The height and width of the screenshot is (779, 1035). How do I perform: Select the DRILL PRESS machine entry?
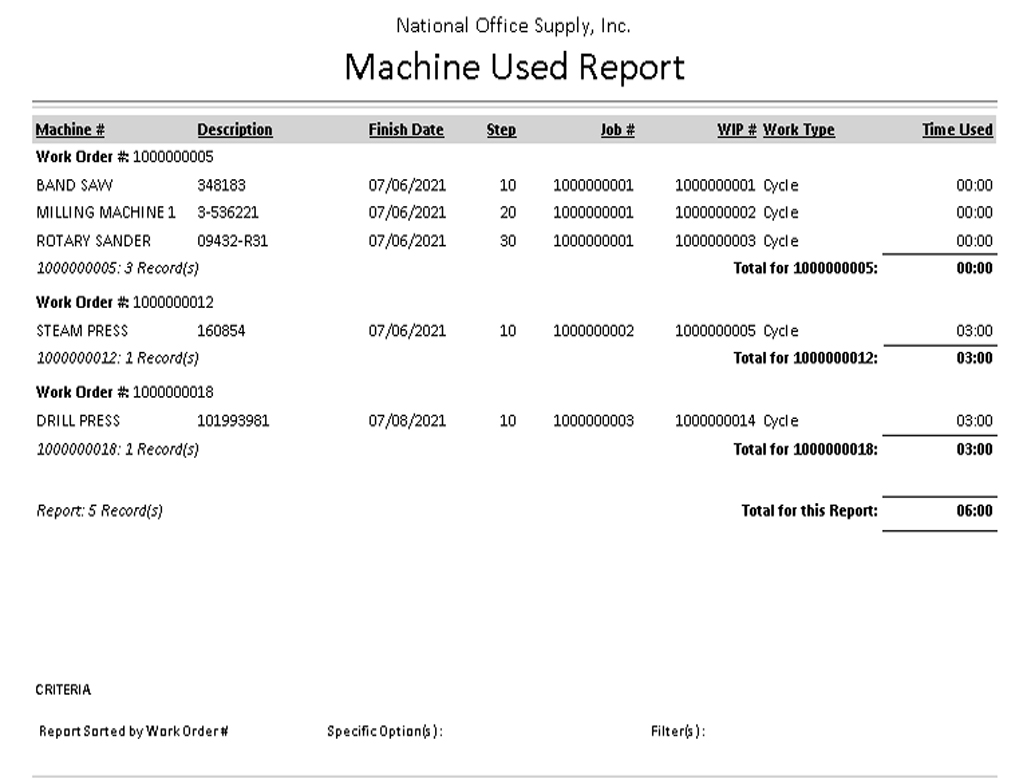[x=78, y=421]
